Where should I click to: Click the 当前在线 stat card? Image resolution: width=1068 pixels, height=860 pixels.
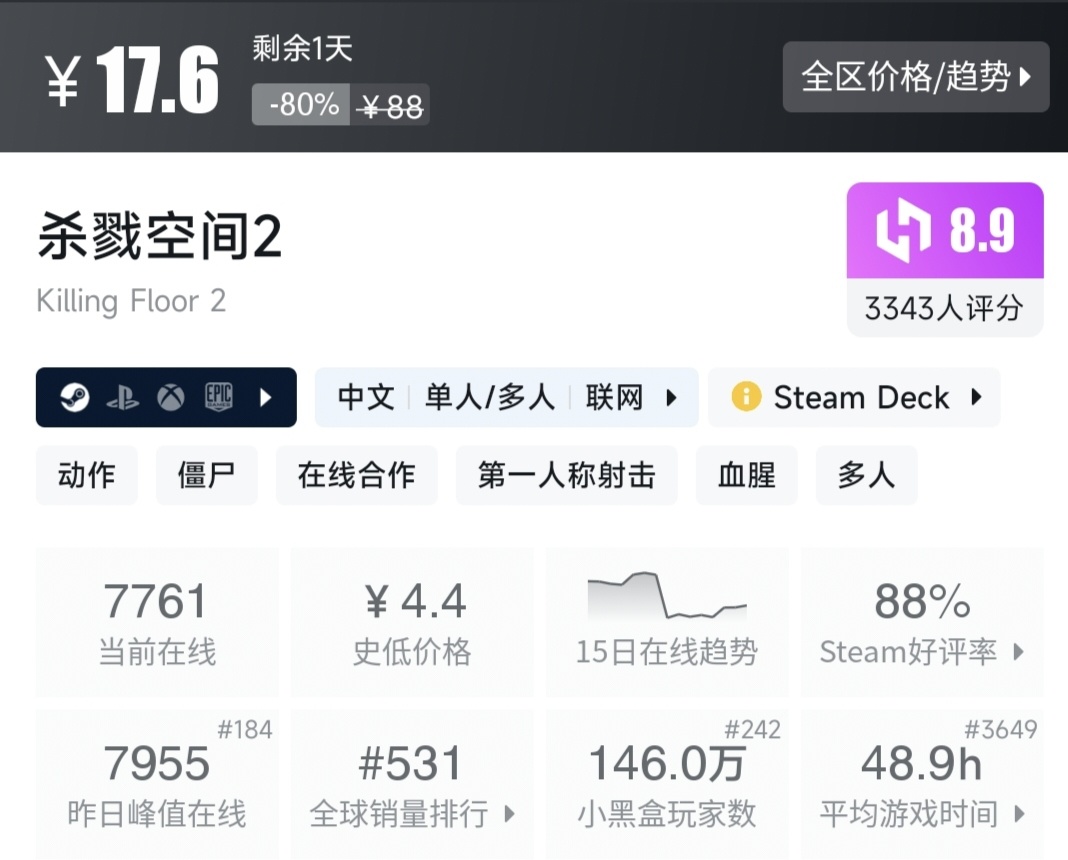pos(156,620)
